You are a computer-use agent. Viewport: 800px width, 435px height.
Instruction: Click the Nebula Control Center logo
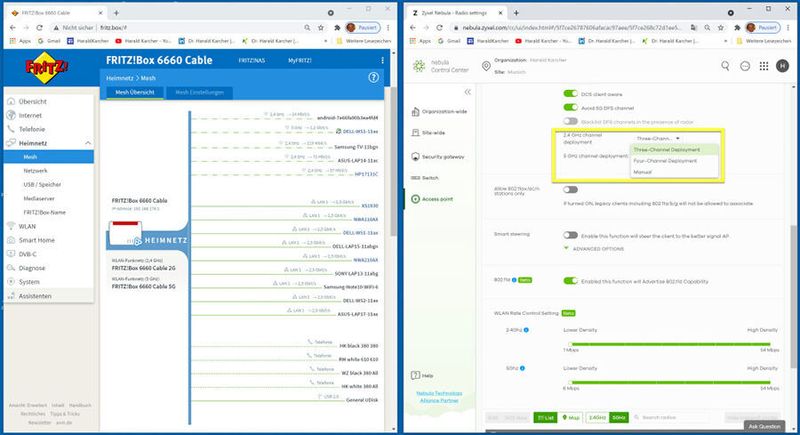(440, 66)
